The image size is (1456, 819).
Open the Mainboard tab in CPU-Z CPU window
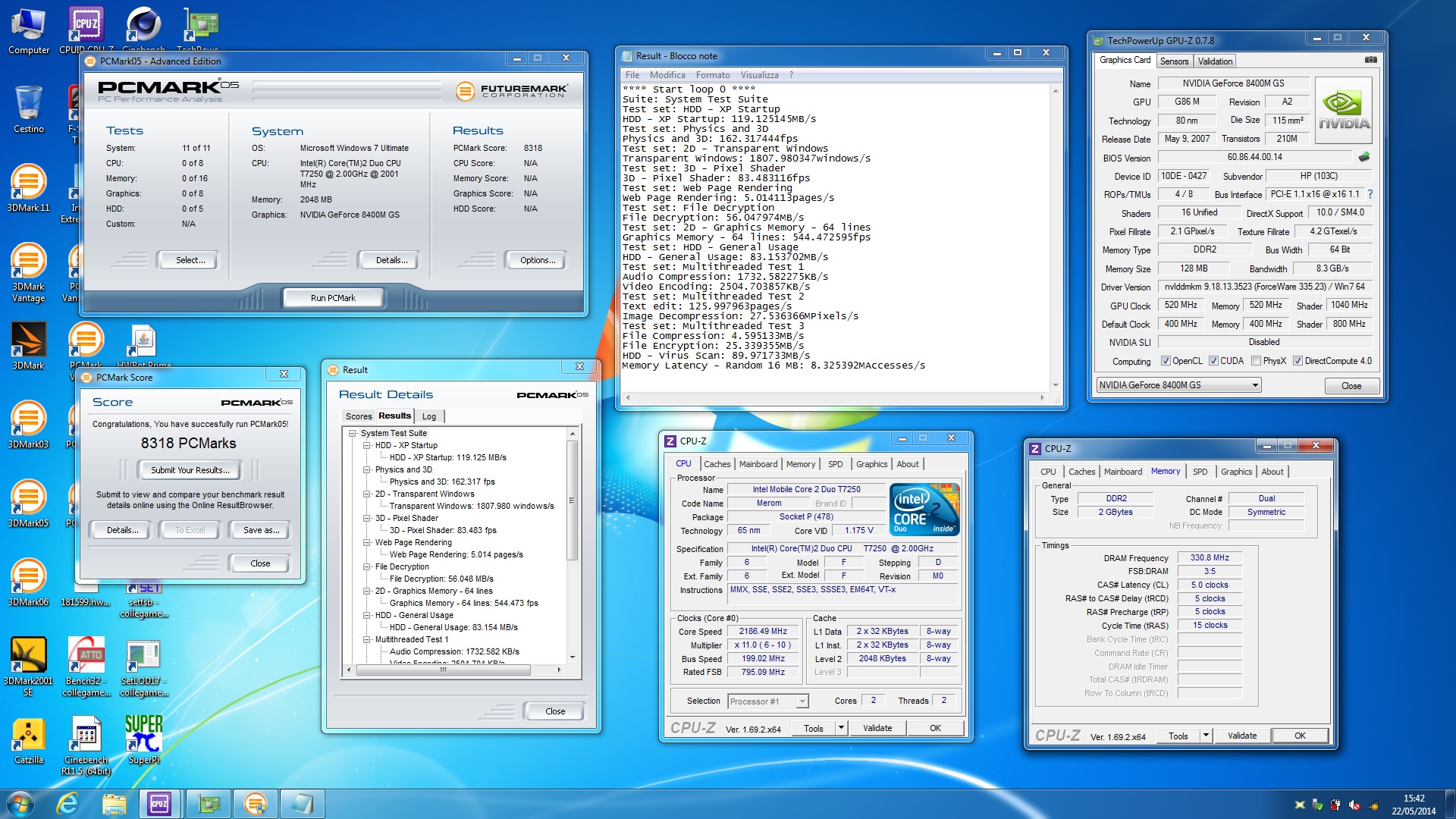click(758, 464)
